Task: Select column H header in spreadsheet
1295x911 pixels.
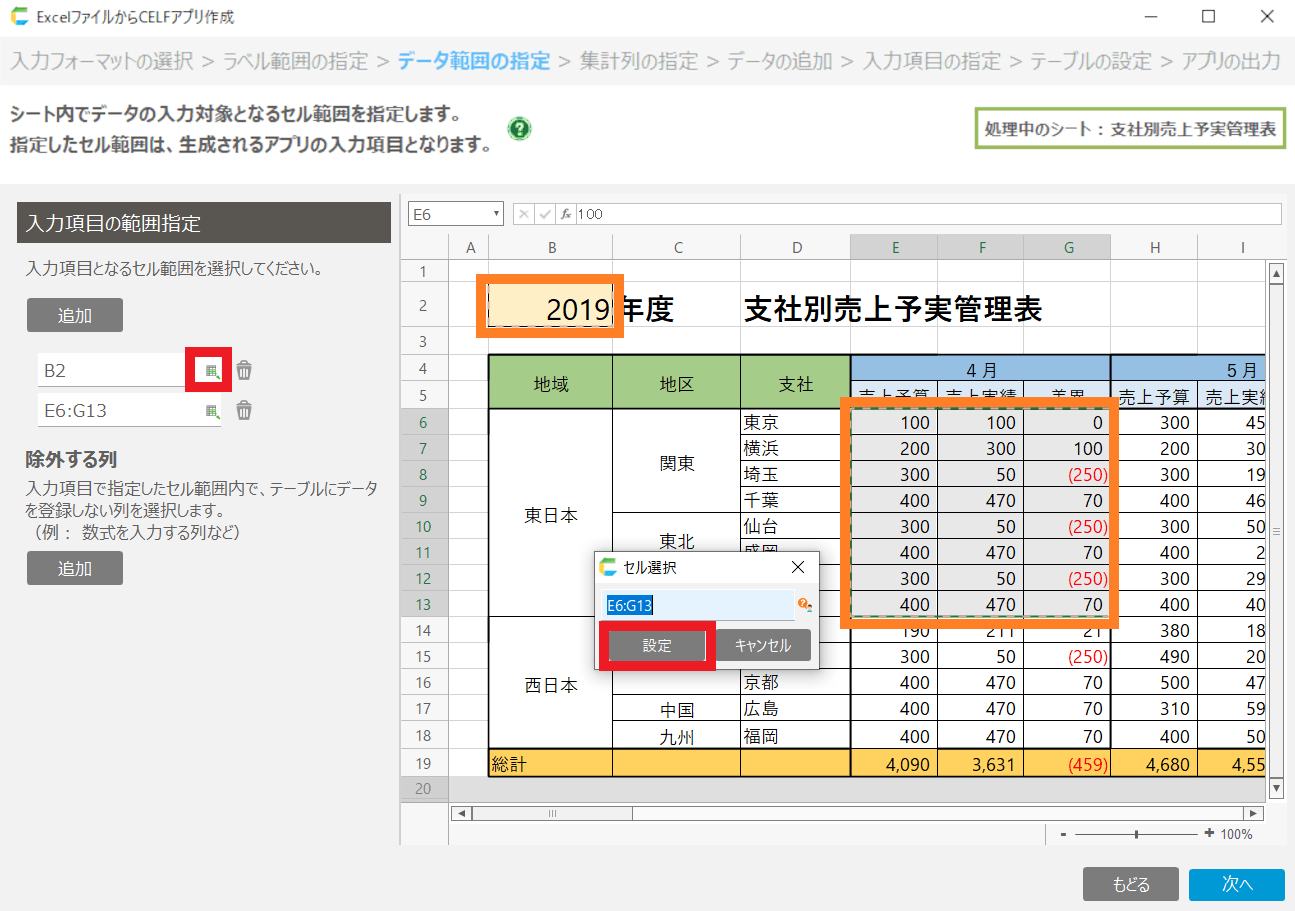Action: 1154,248
